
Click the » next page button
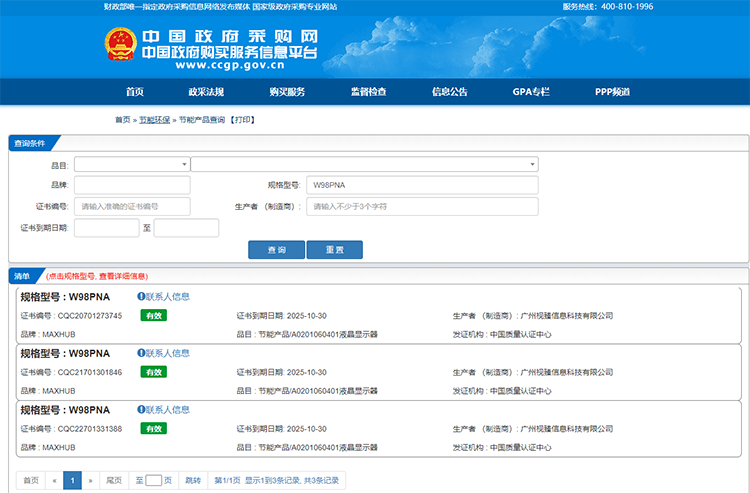tap(90, 480)
